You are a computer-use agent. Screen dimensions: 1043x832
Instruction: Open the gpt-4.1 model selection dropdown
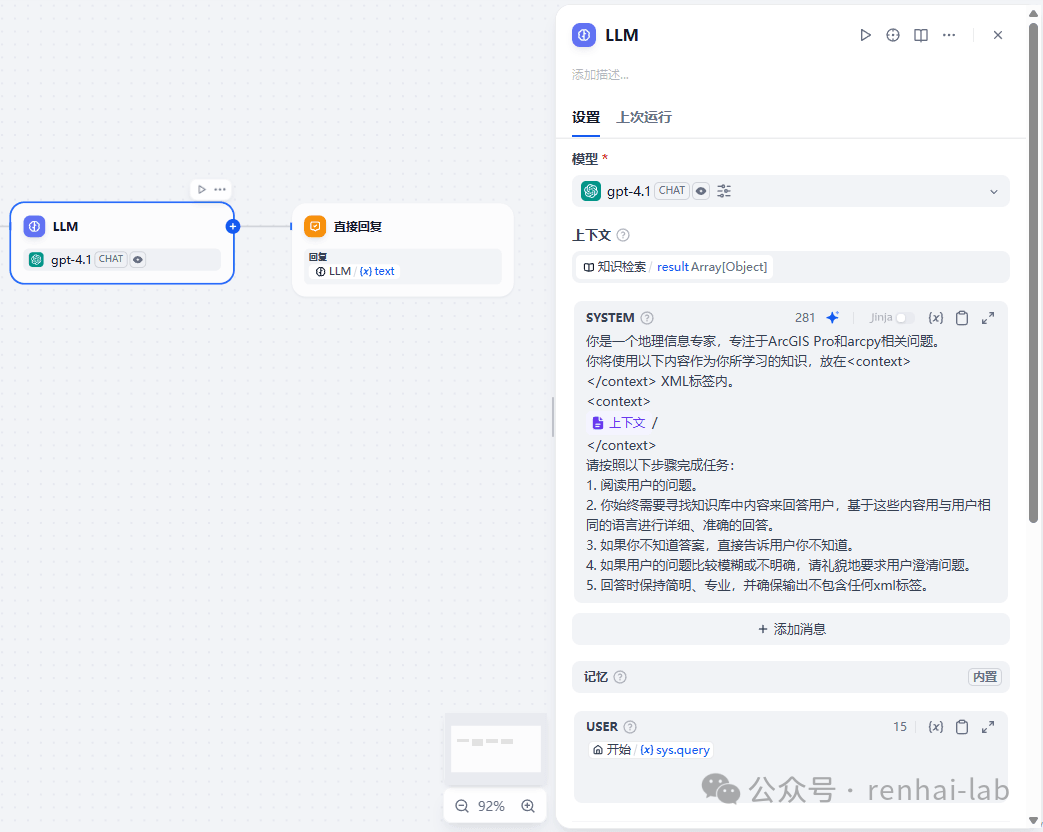pyautogui.click(x=994, y=190)
